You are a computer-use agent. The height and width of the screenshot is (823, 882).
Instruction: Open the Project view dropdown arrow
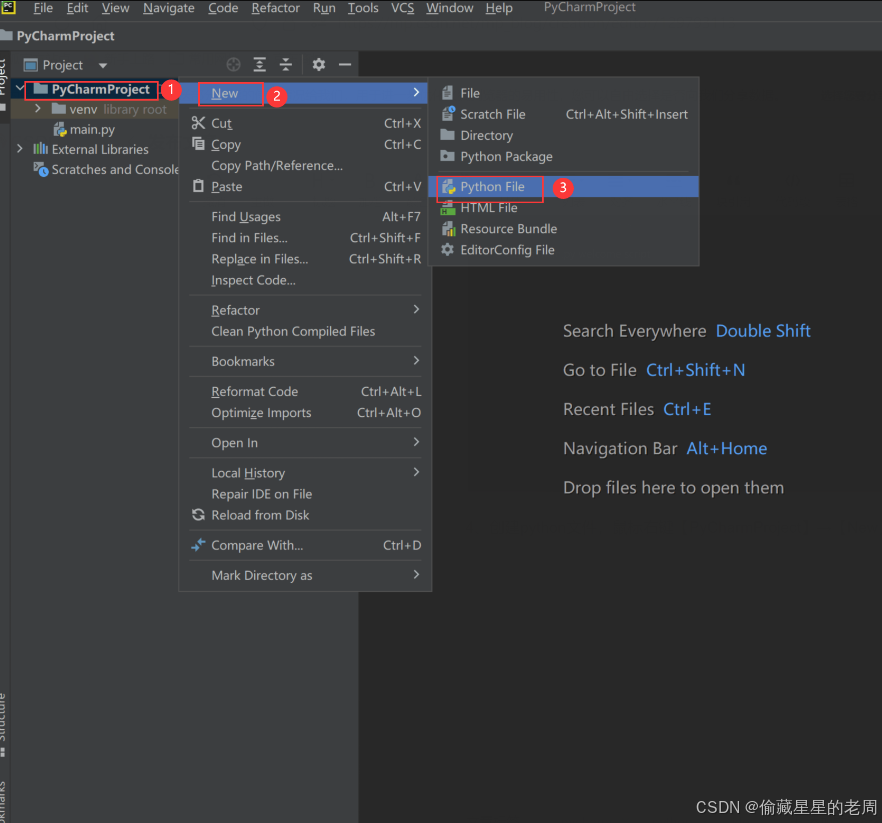coord(103,65)
